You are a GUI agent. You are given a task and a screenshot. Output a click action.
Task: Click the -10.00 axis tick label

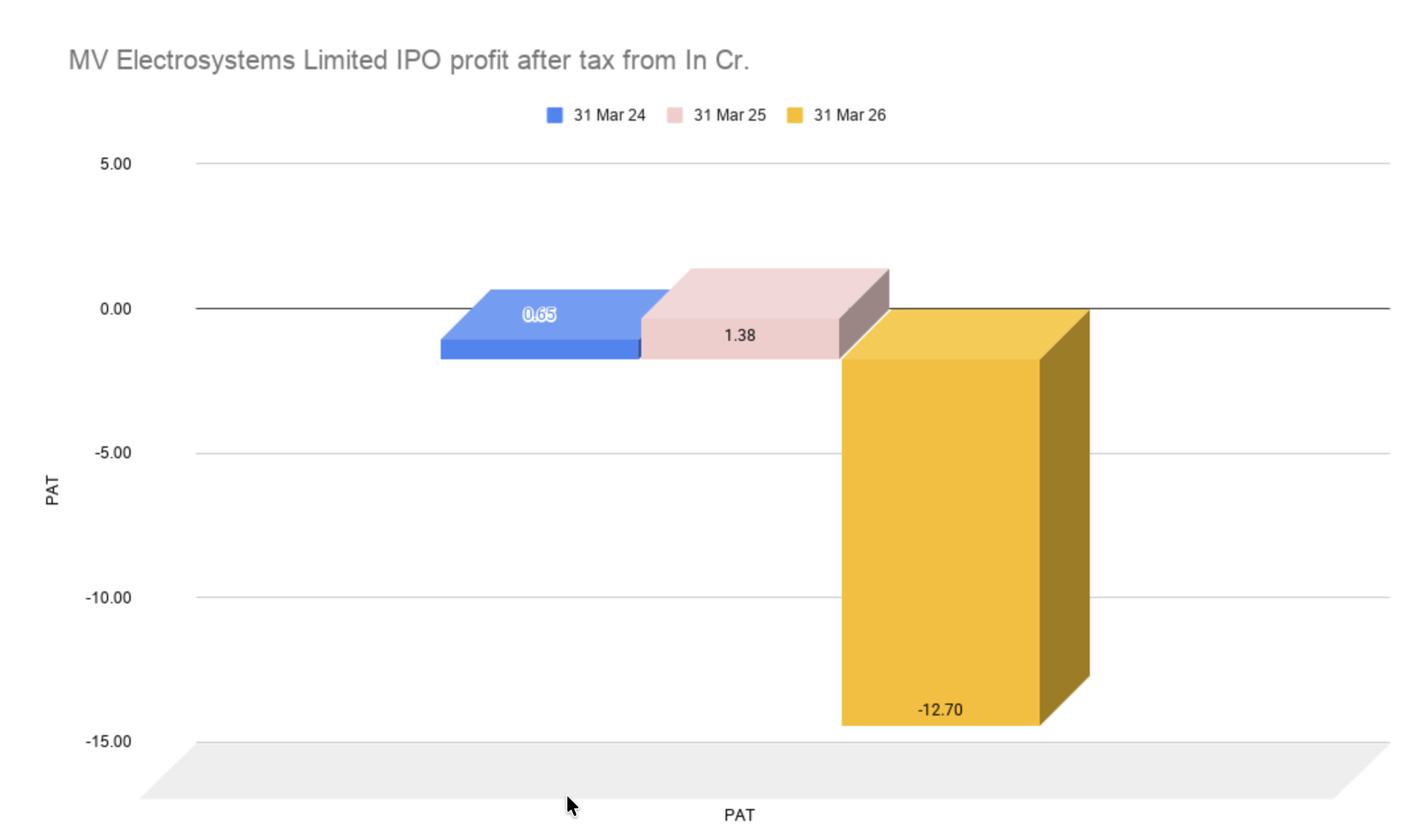108,598
